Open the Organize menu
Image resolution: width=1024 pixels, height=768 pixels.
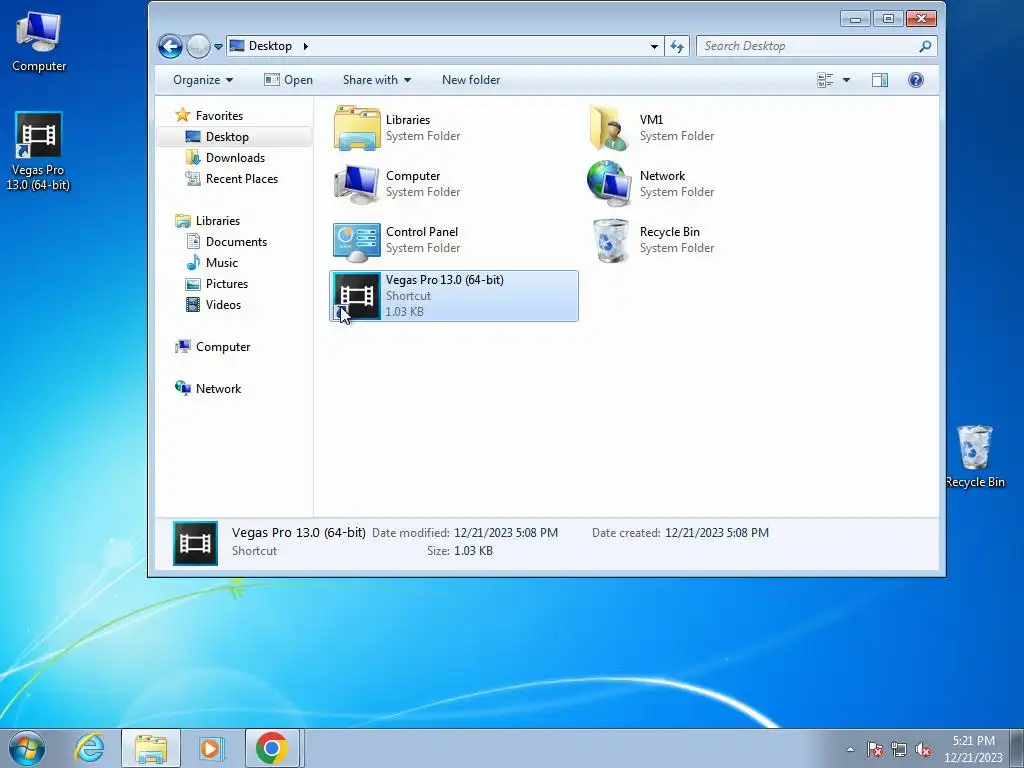(203, 80)
